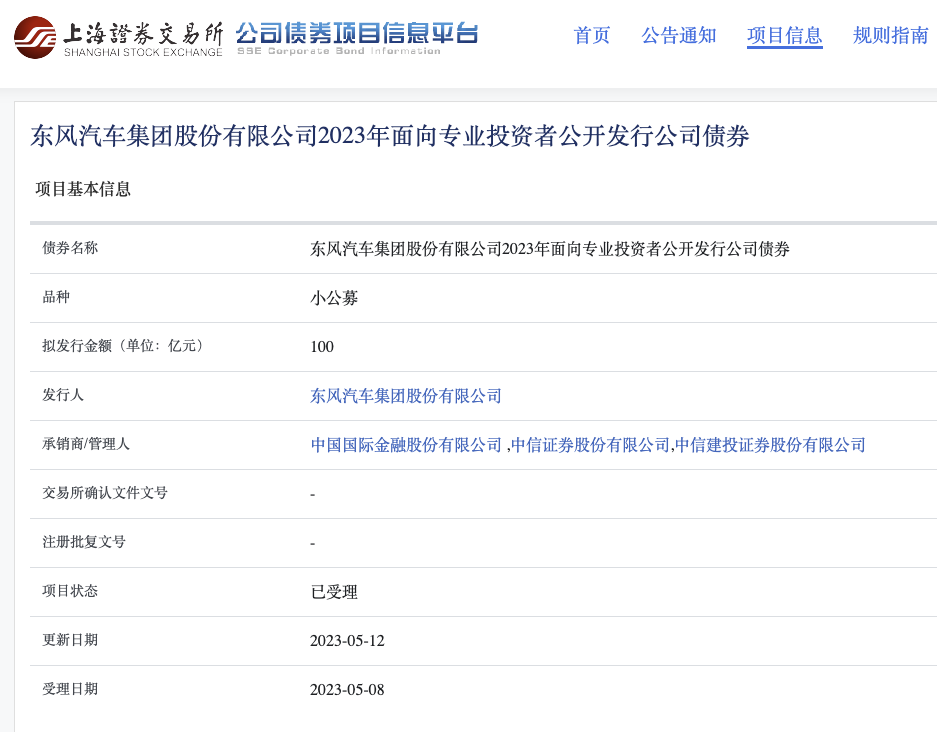
Task: Click the 小公募 value
Action: (x=334, y=298)
